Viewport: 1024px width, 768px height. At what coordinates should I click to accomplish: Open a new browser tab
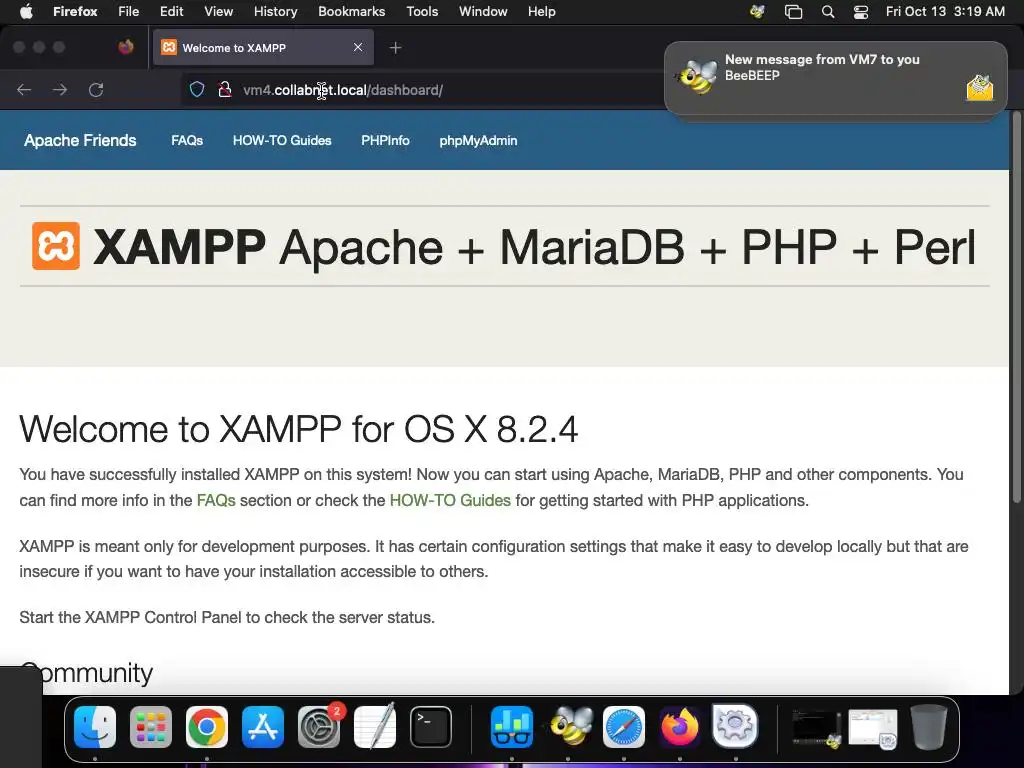click(x=395, y=48)
